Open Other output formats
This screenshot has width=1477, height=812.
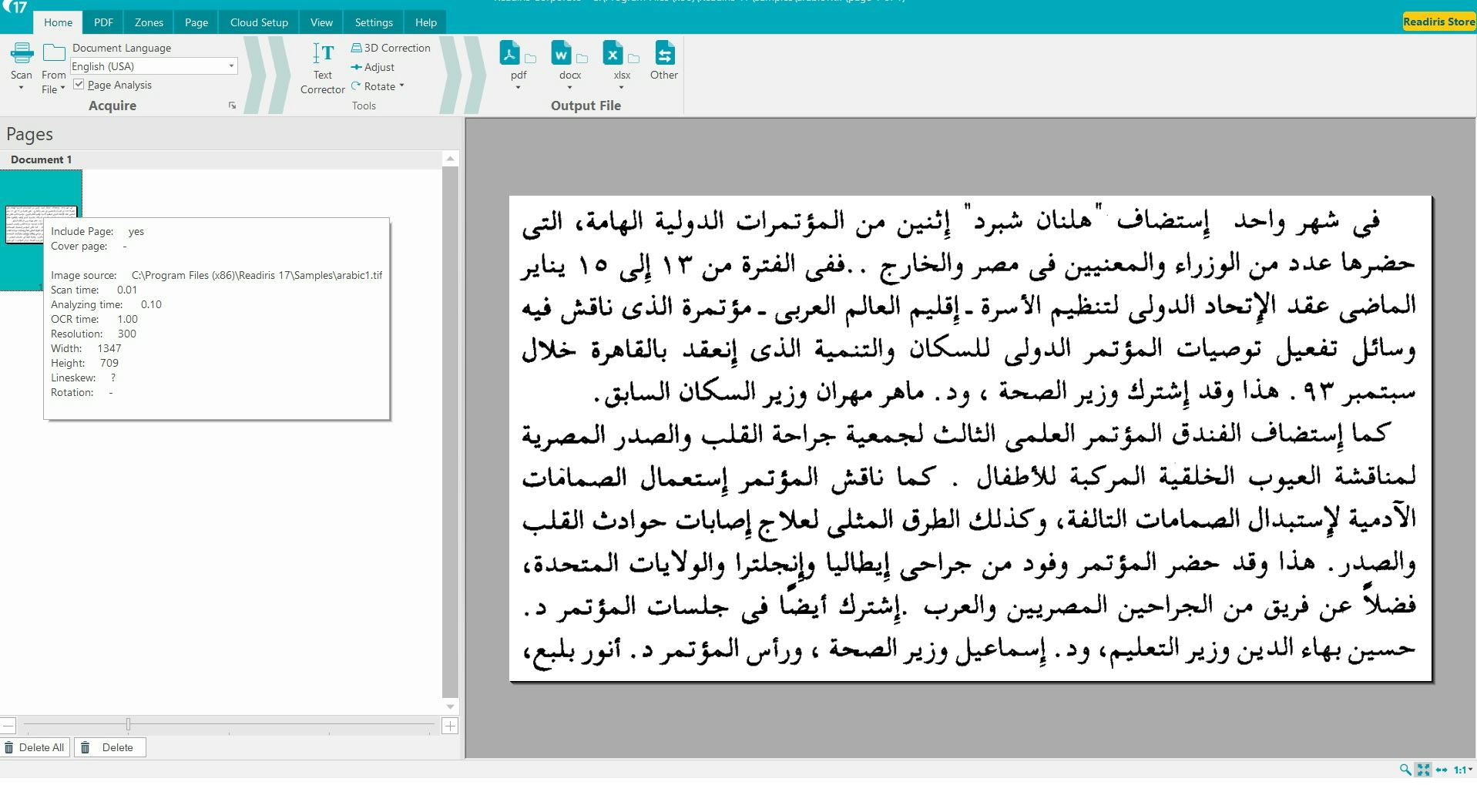664,61
